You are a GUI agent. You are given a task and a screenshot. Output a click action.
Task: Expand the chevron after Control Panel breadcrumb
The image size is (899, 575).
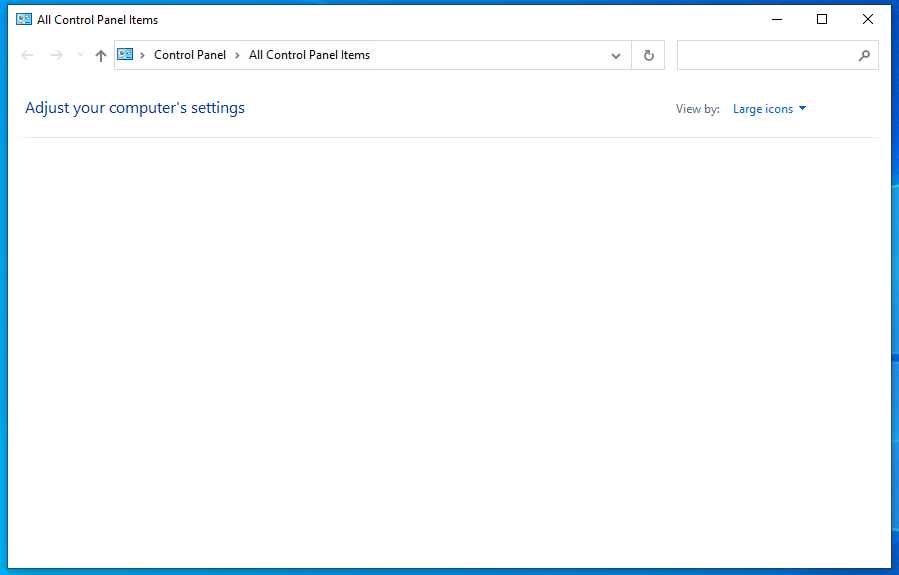[237, 55]
